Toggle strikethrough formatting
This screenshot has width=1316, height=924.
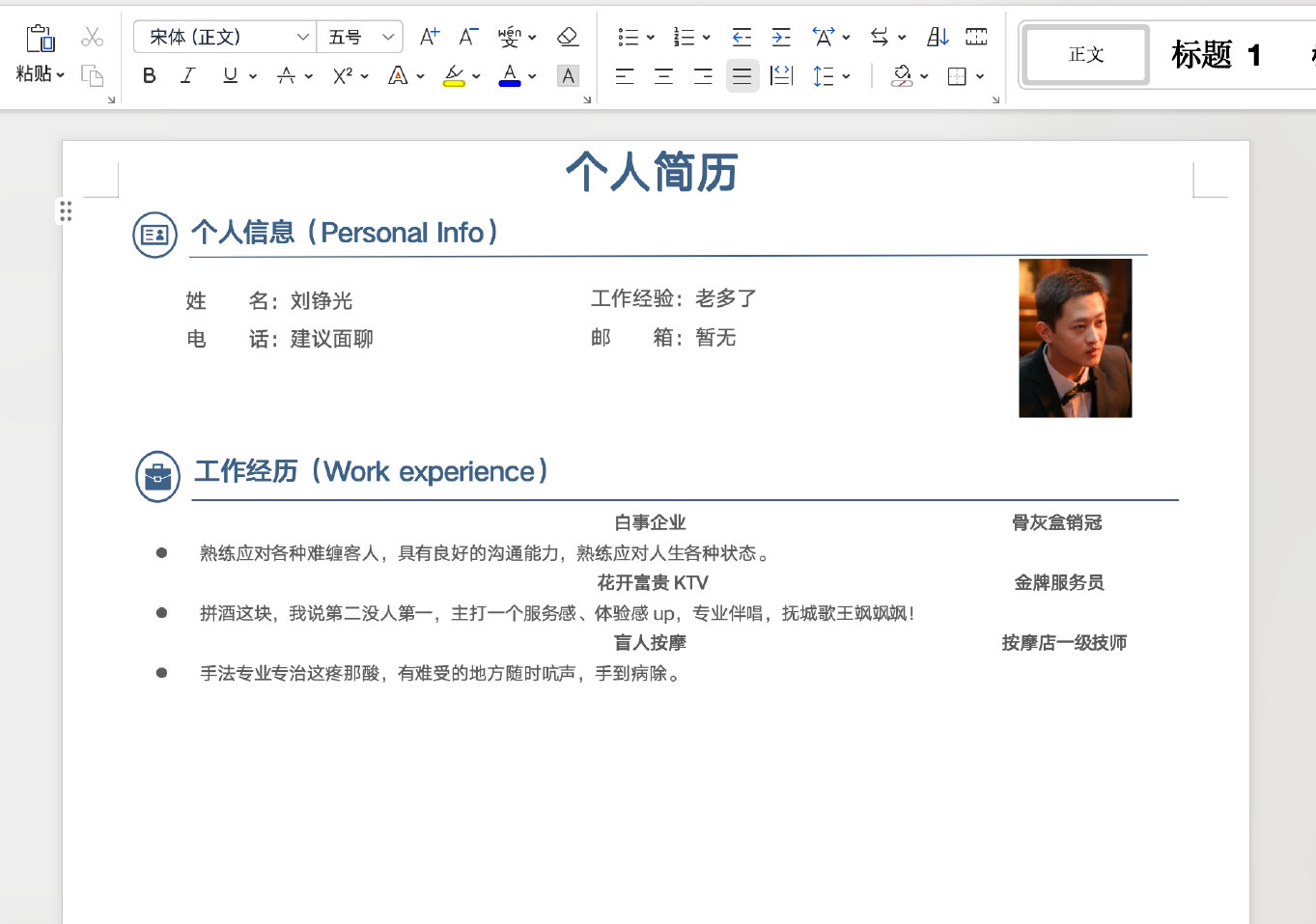click(x=286, y=75)
